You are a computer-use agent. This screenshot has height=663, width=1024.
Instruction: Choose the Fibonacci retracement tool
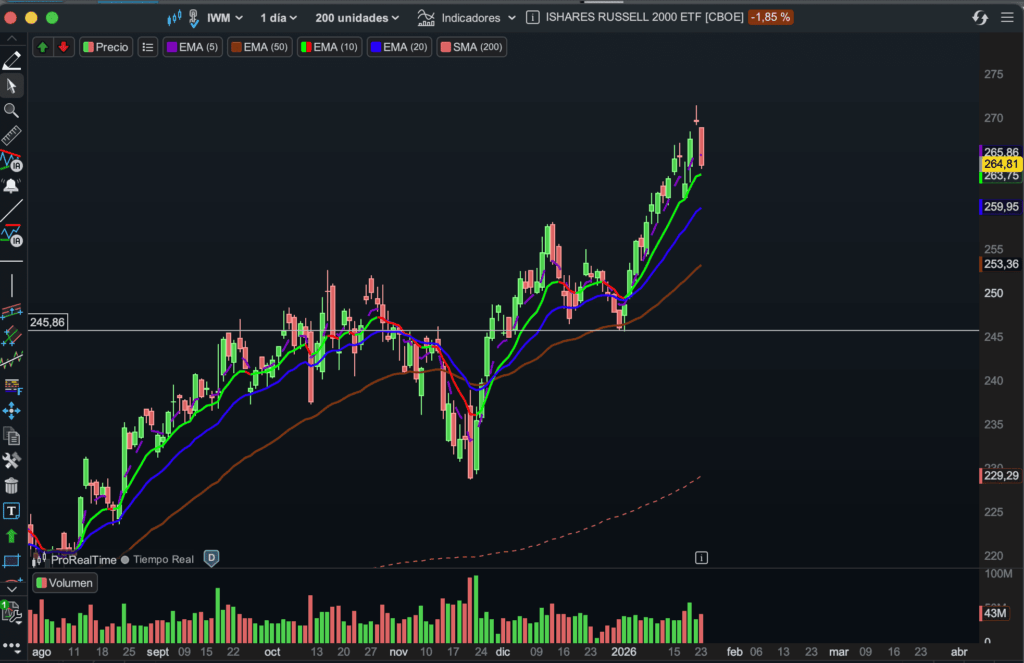[x=12, y=386]
